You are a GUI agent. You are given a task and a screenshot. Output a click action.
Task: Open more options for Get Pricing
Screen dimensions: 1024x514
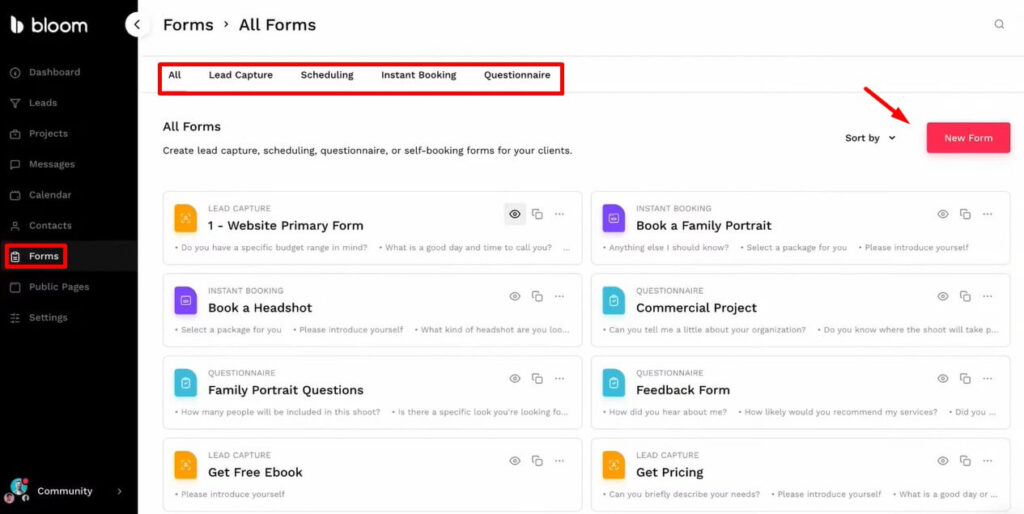click(987, 460)
